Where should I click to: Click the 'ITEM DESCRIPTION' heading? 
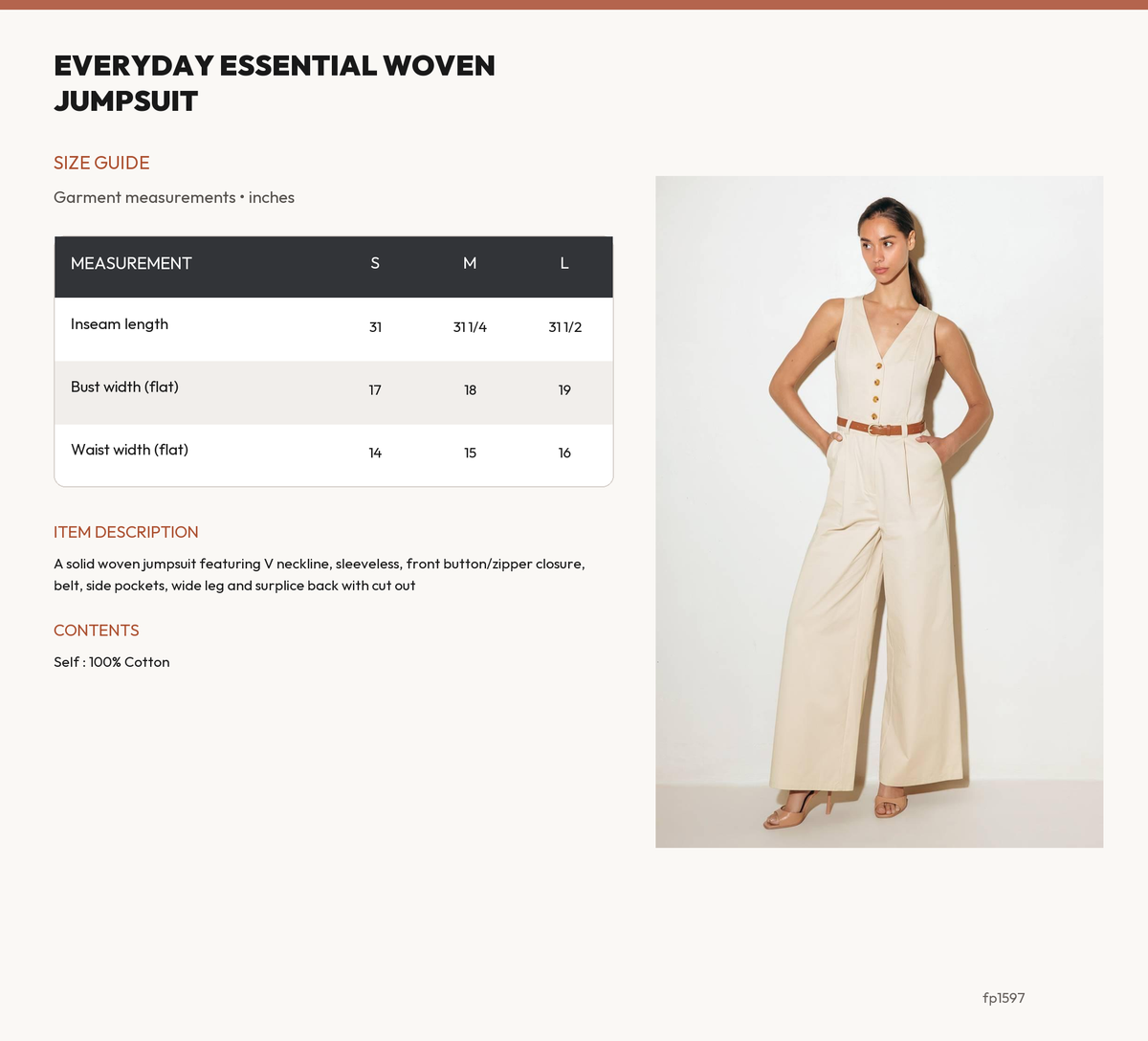click(126, 532)
